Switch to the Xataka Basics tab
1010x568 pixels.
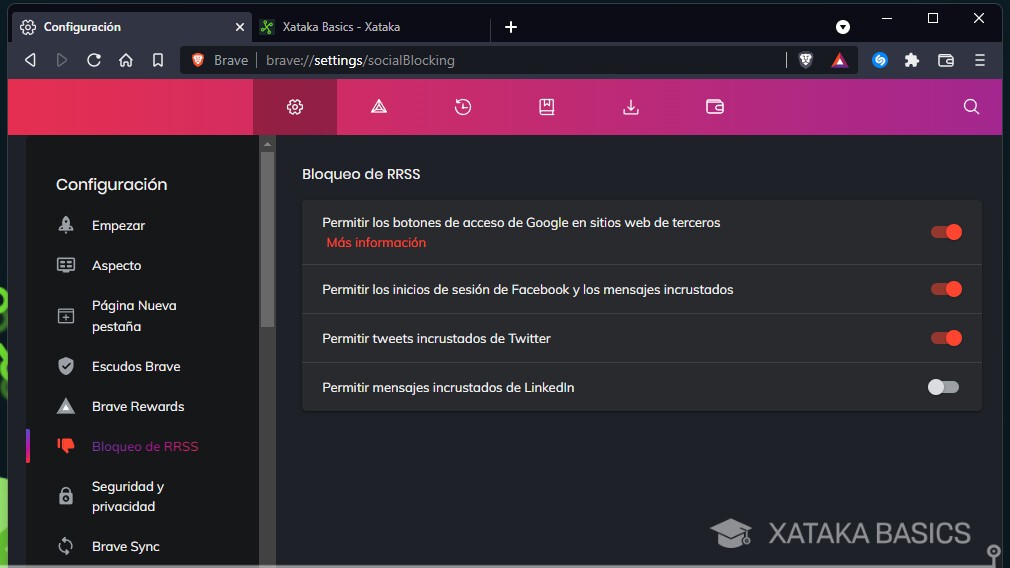point(340,27)
